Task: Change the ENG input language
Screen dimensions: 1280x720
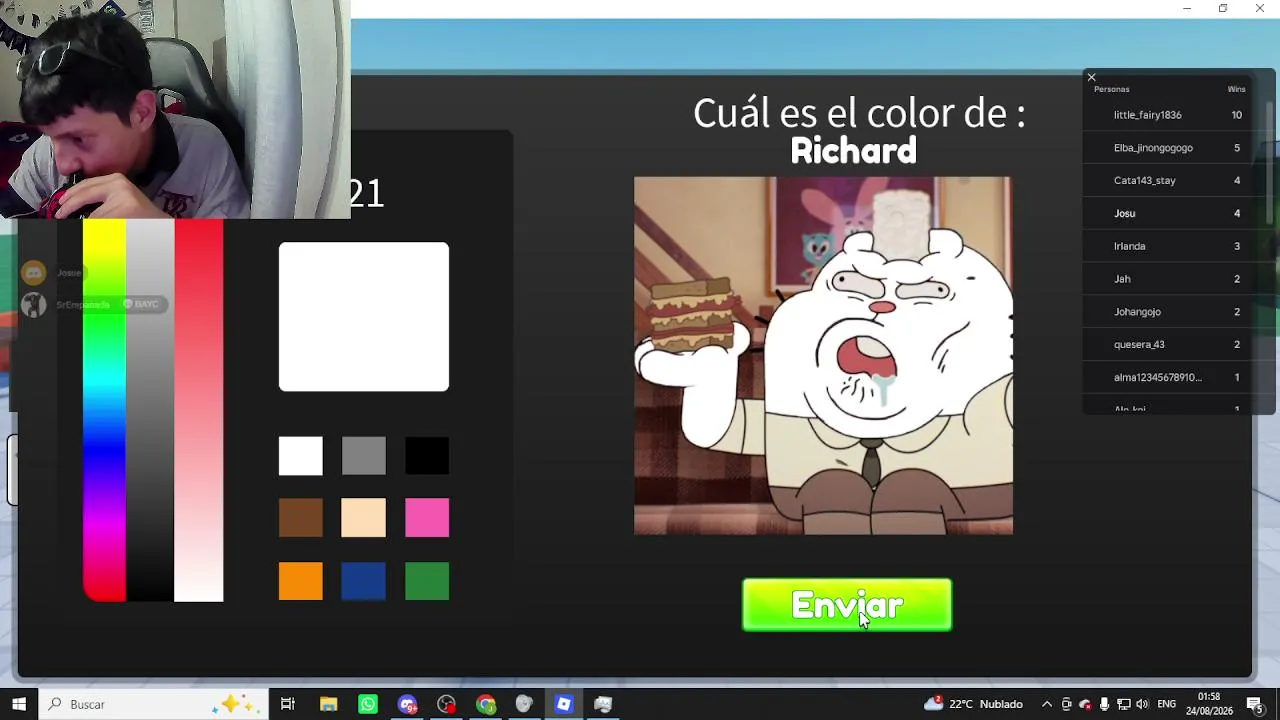Action: coord(1168,704)
